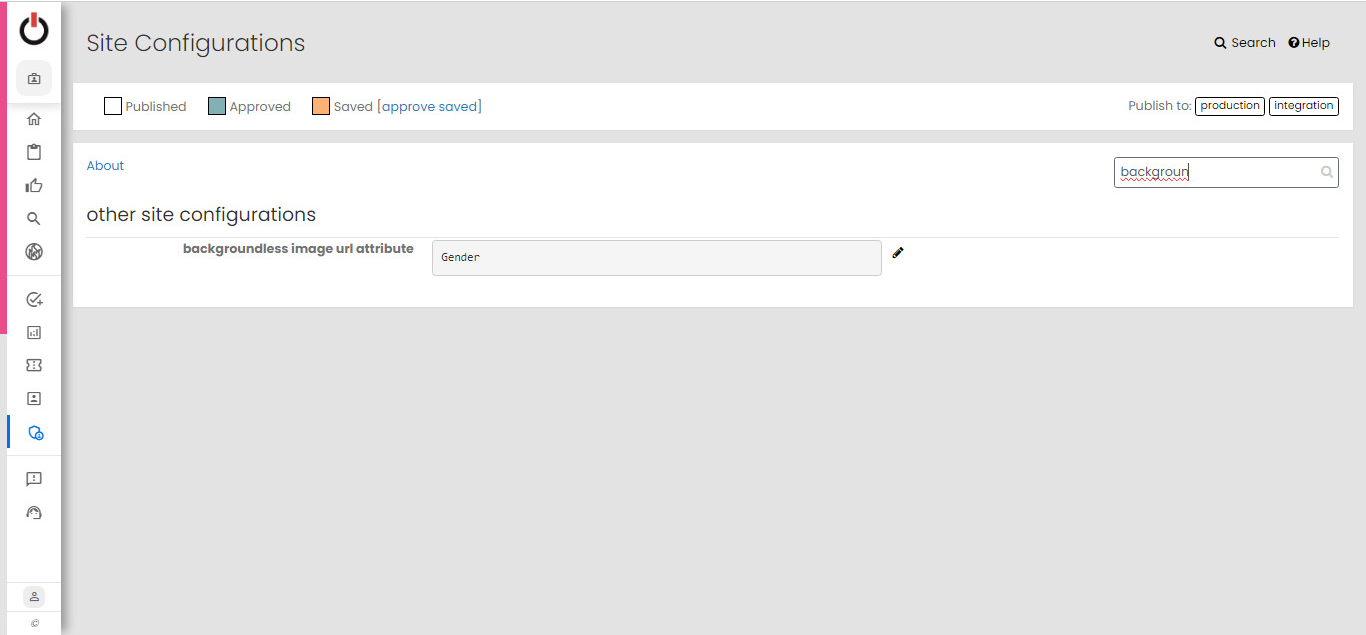Click the Gender value field

click(x=657, y=258)
